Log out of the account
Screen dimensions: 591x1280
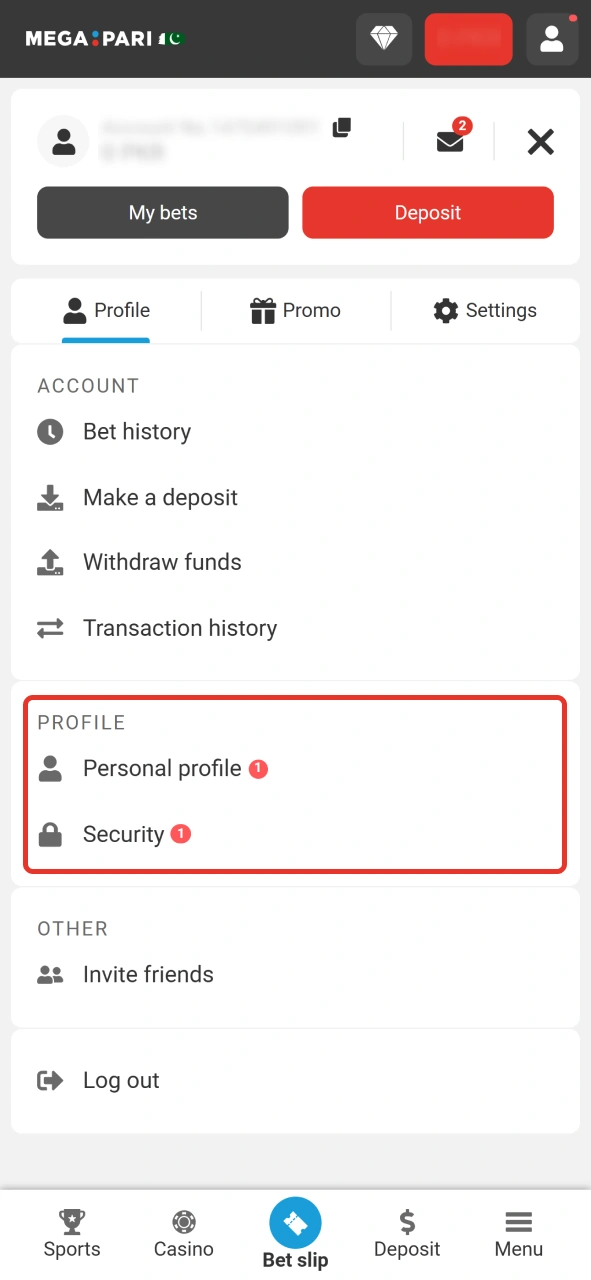[x=121, y=1080]
